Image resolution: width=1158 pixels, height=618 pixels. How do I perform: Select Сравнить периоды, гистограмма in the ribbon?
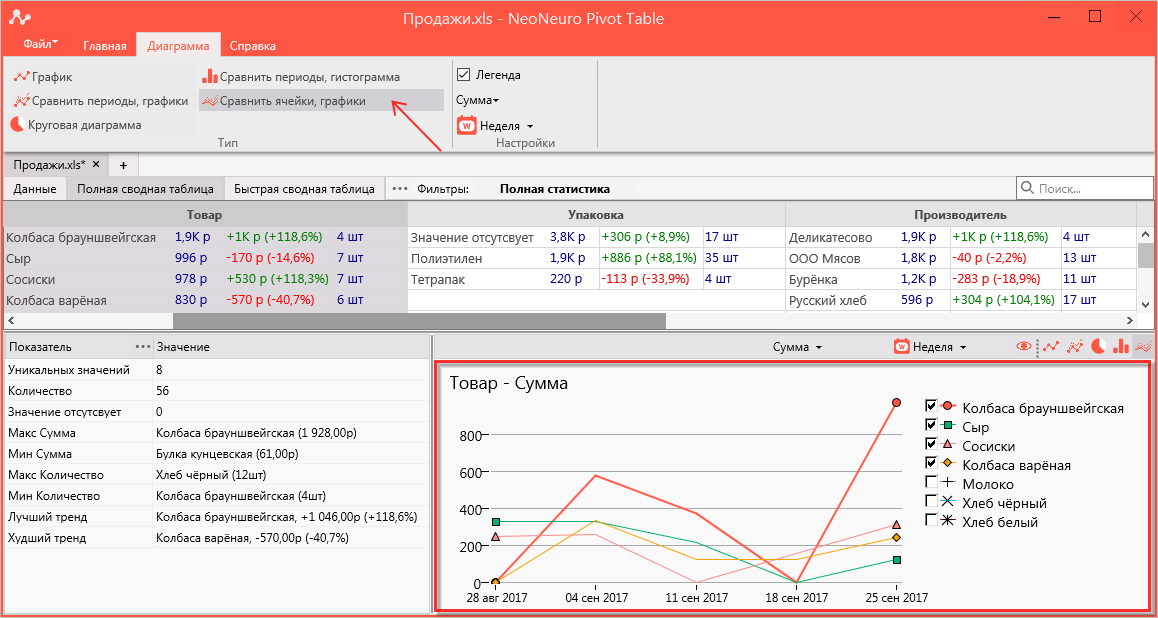301,77
